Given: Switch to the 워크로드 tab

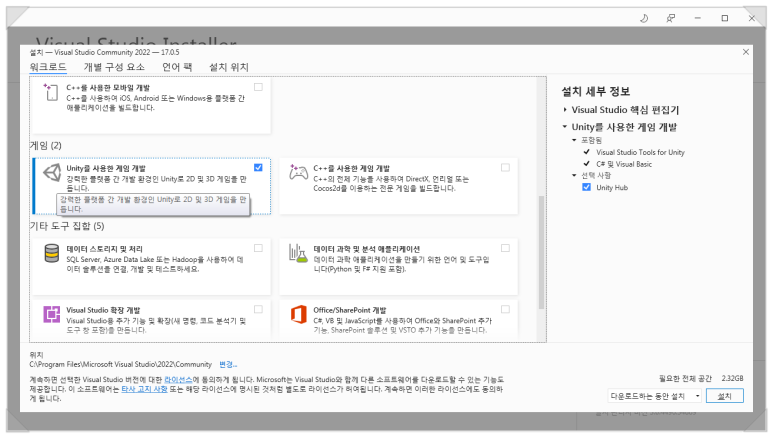Looking at the screenshot, I should [48, 67].
